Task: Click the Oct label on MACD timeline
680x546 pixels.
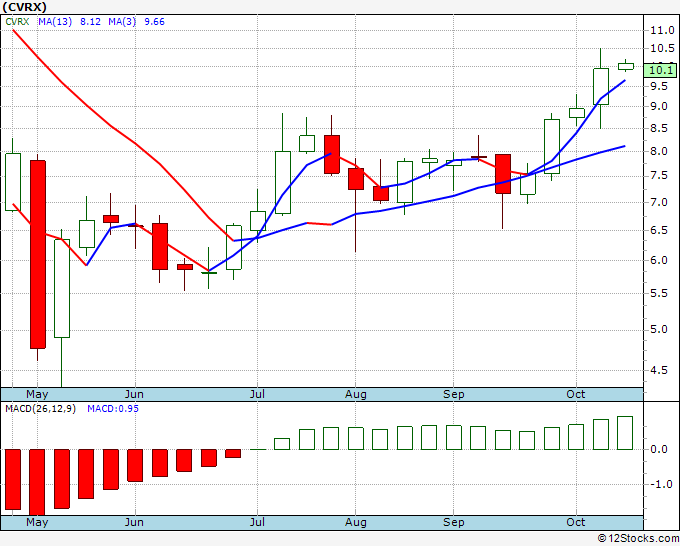Action: pos(576,522)
